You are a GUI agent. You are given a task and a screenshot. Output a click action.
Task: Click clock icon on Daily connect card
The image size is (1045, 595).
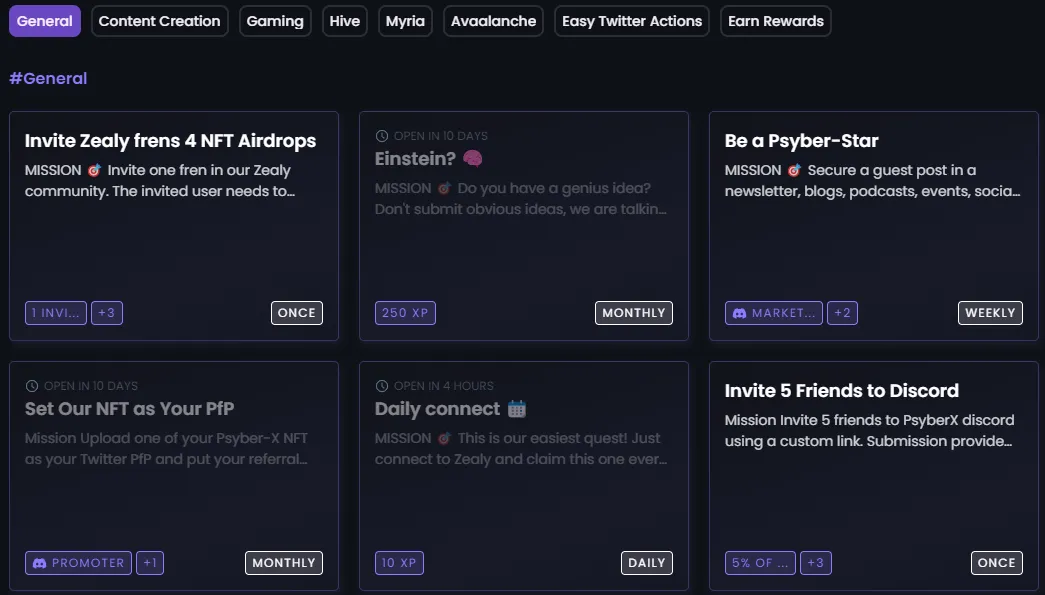click(x=382, y=386)
